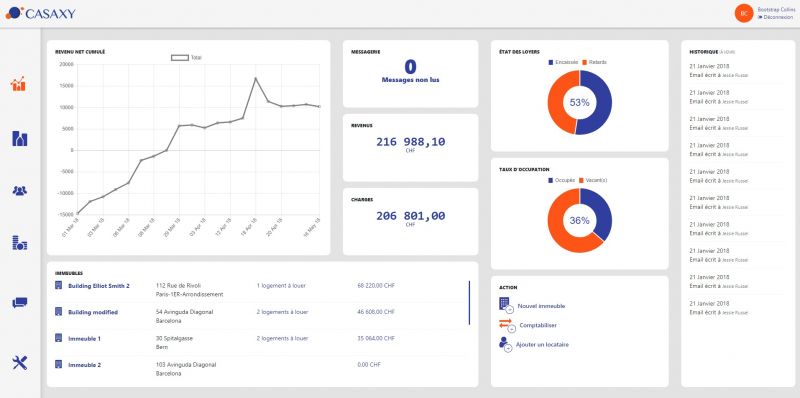The width and height of the screenshot is (800, 398).
Task: Click the Retards orange legend swatch
Action: (x=584, y=62)
